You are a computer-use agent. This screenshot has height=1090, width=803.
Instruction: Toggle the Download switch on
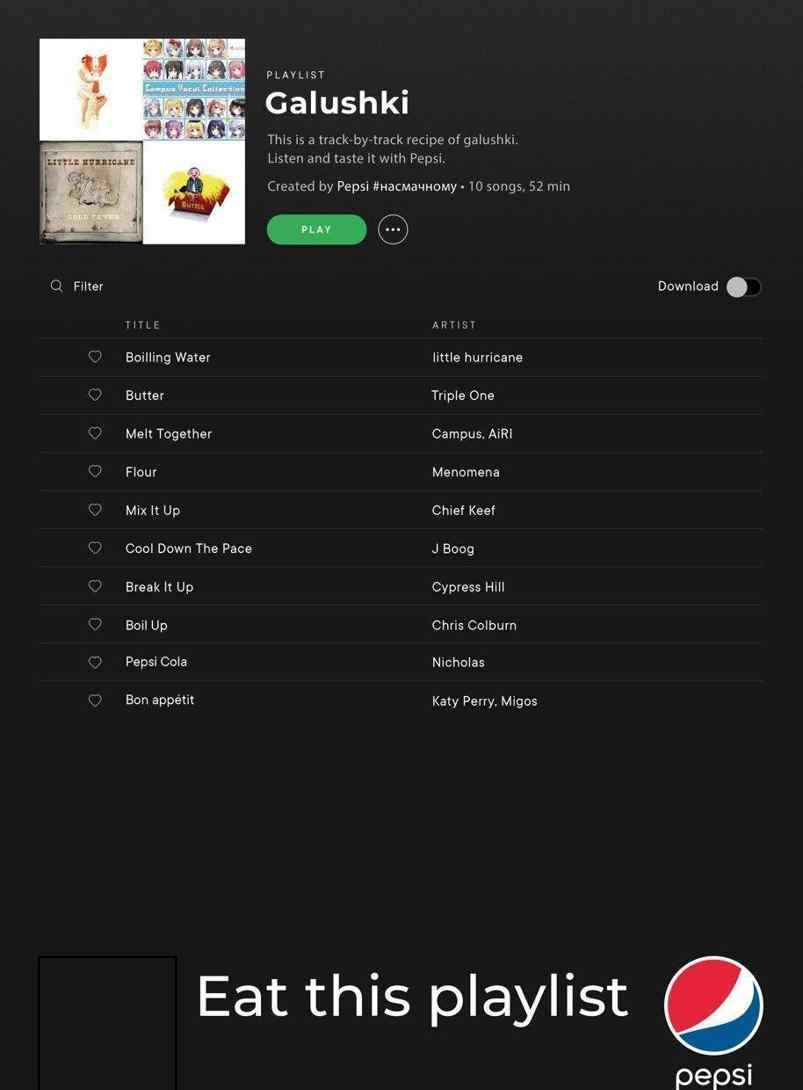coord(744,286)
